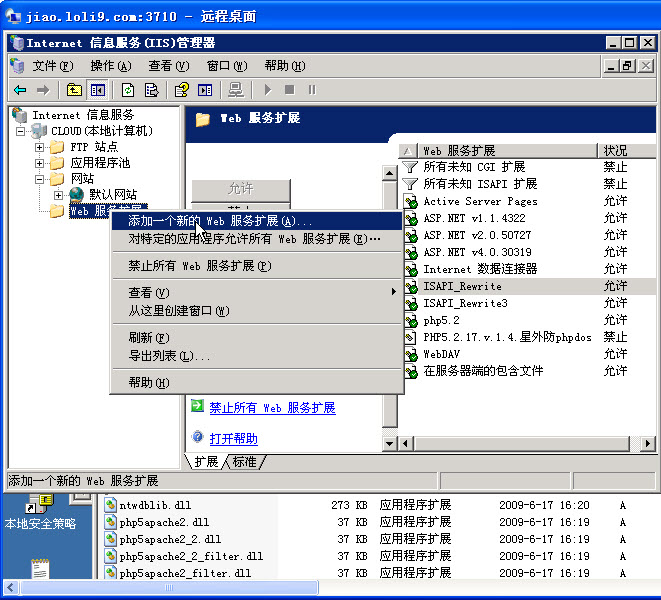661x600 pixels.
Task: Expand the default website tree node
Action: pos(58,195)
